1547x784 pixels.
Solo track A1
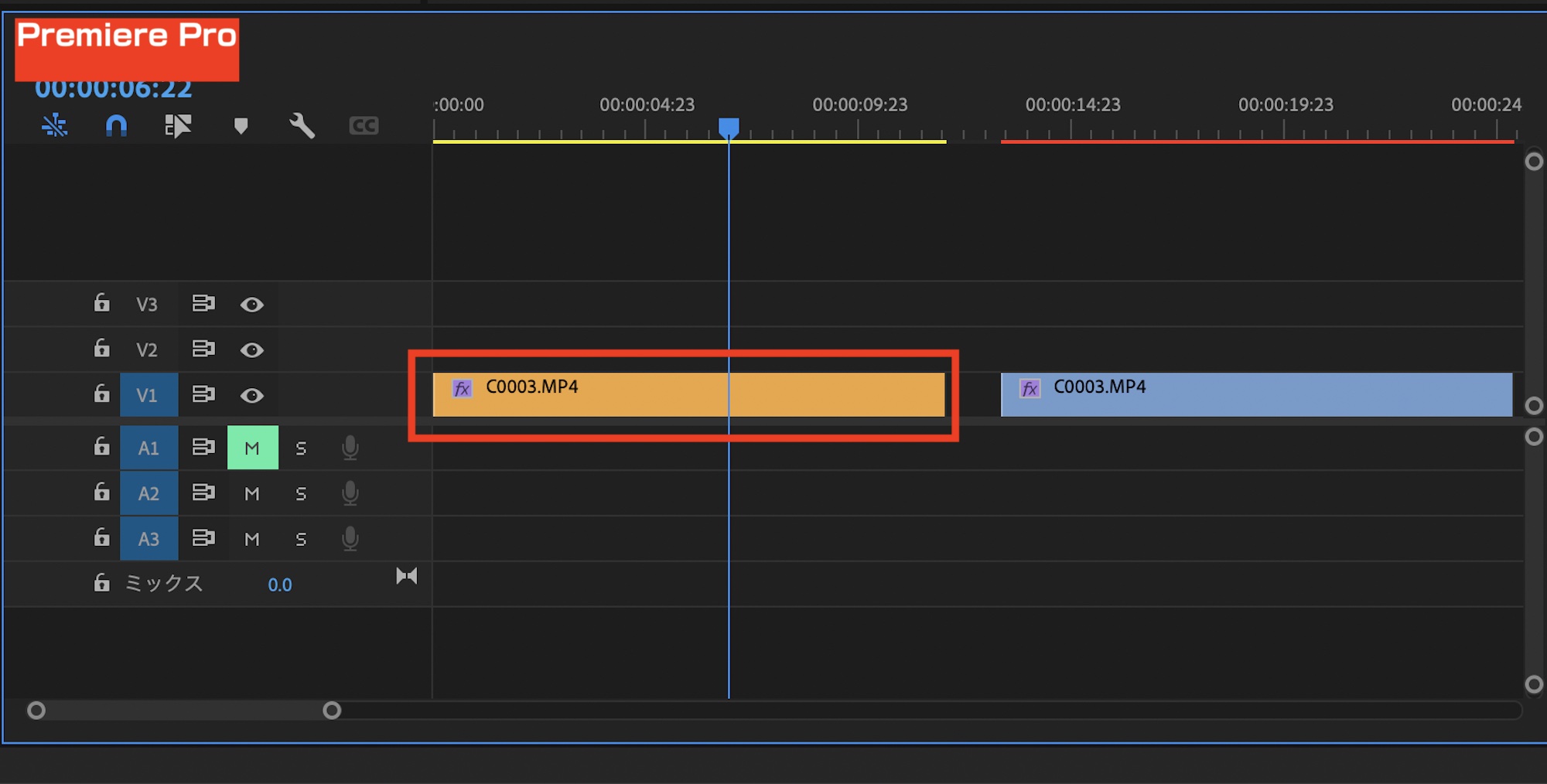pyautogui.click(x=301, y=448)
